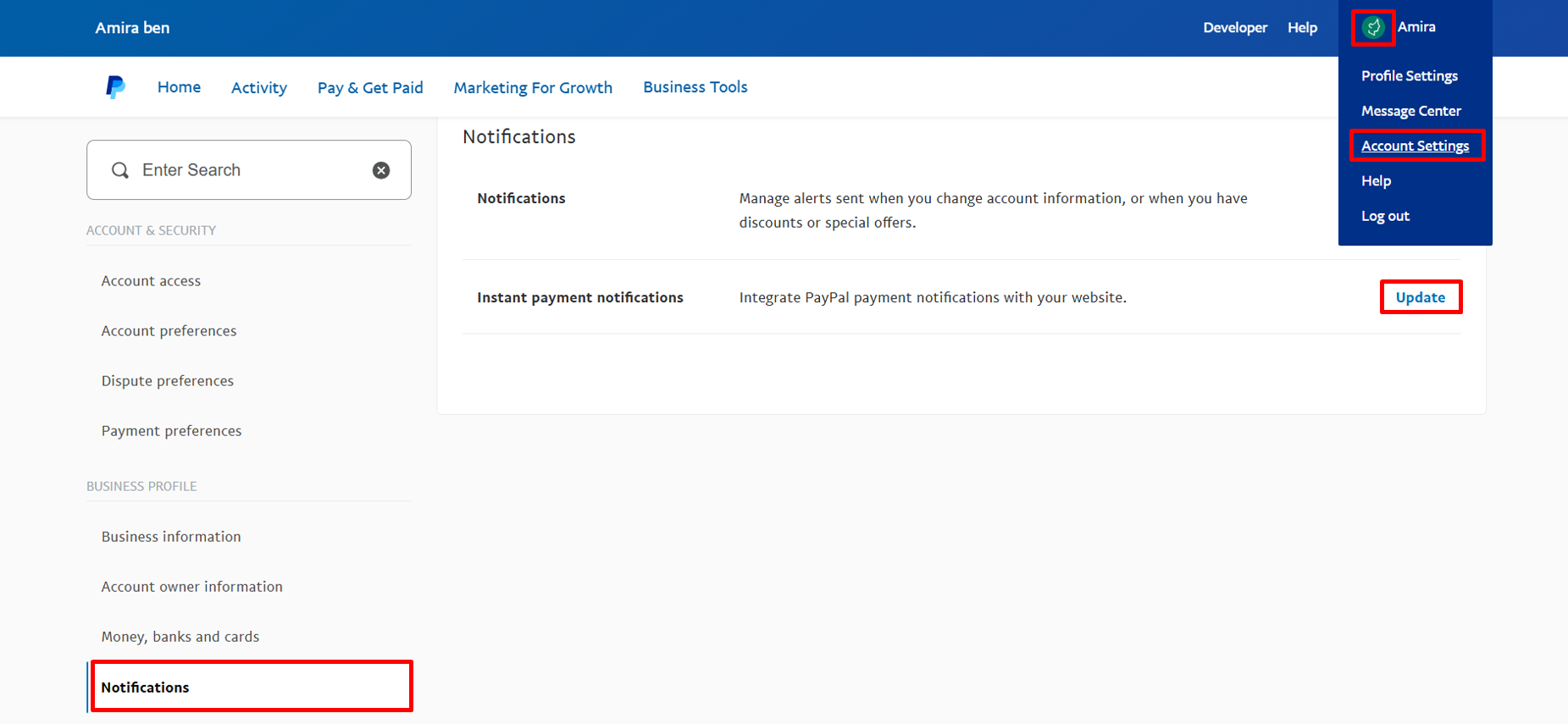Click Help in the top bar
Image resolution: width=1568 pixels, height=724 pixels.
click(1302, 28)
